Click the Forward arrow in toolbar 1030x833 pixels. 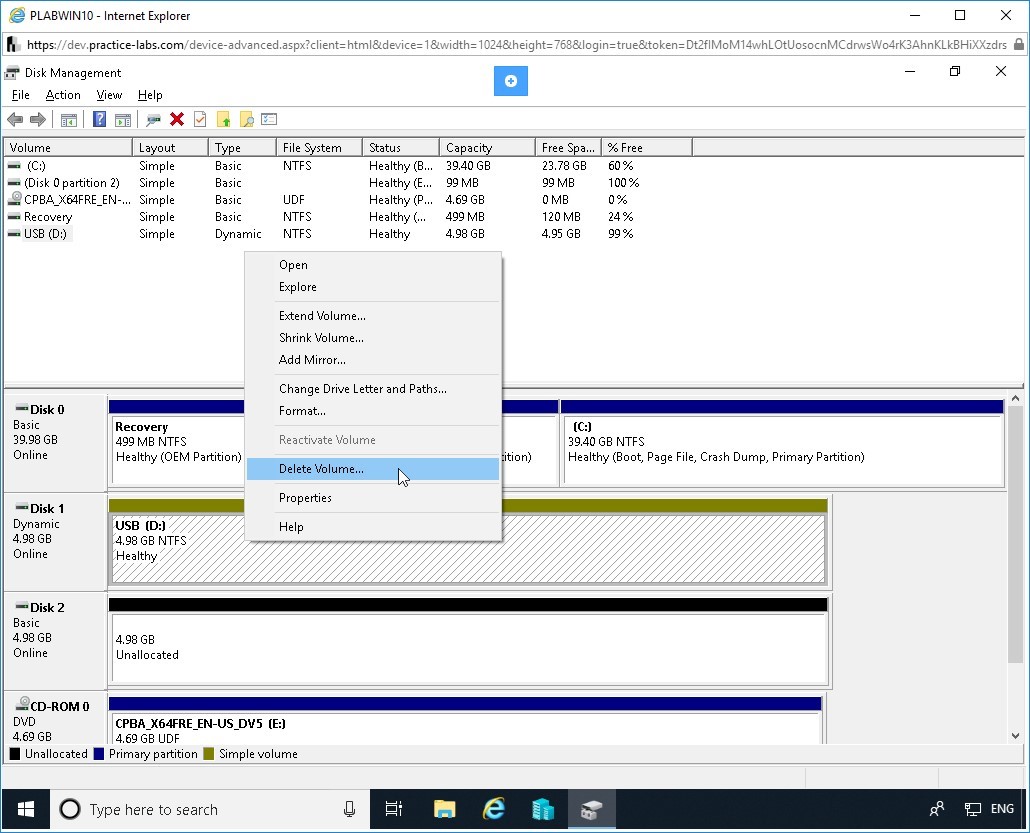tap(37, 120)
